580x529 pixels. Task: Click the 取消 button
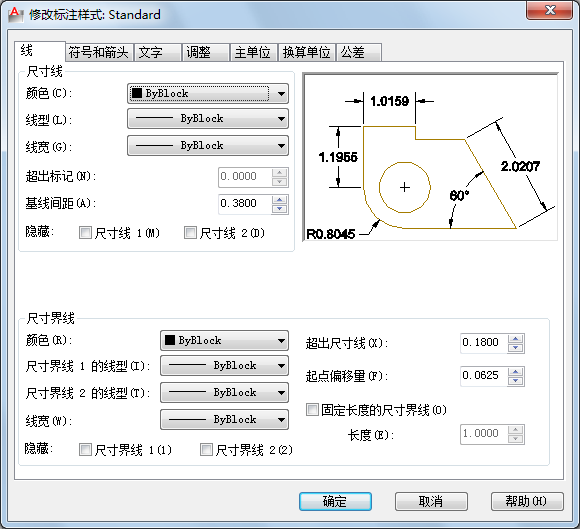click(431, 502)
